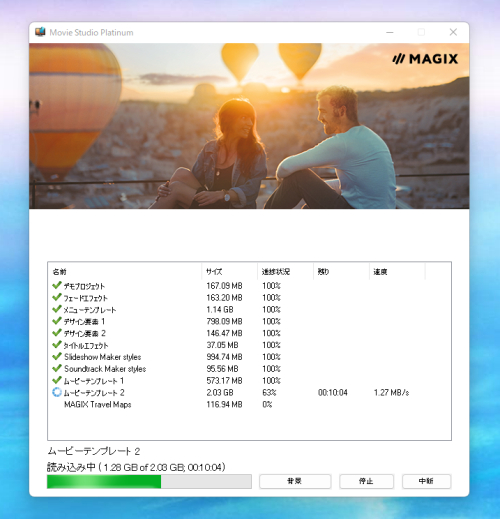Click the 167.09 MB size value
Viewport: 500px width, 519px height.
click(224, 286)
